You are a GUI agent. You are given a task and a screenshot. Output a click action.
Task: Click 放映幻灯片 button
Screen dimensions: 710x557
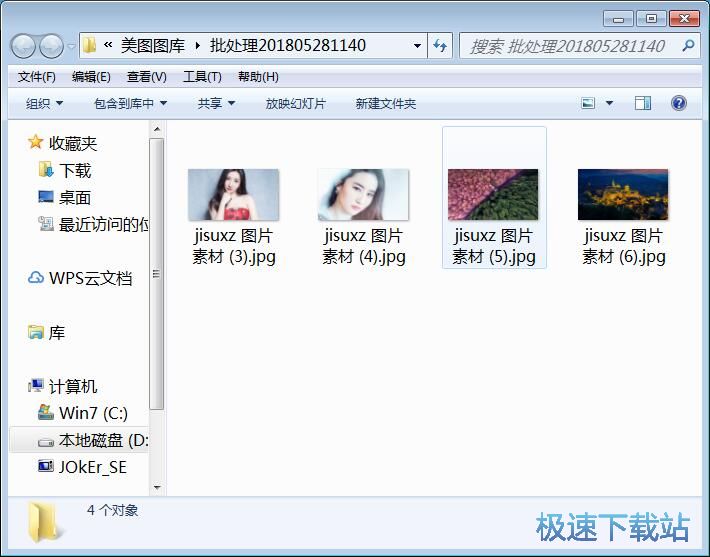coord(295,104)
